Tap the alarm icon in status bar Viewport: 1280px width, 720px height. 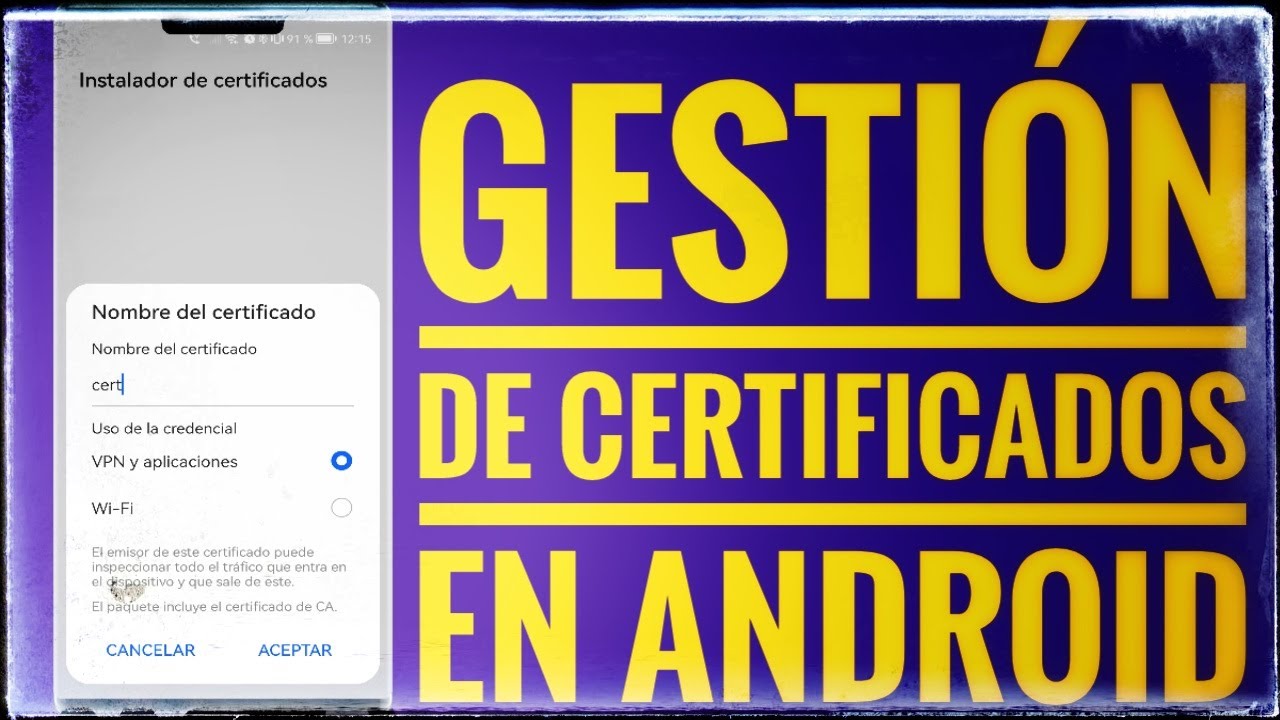tap(249, 39)
